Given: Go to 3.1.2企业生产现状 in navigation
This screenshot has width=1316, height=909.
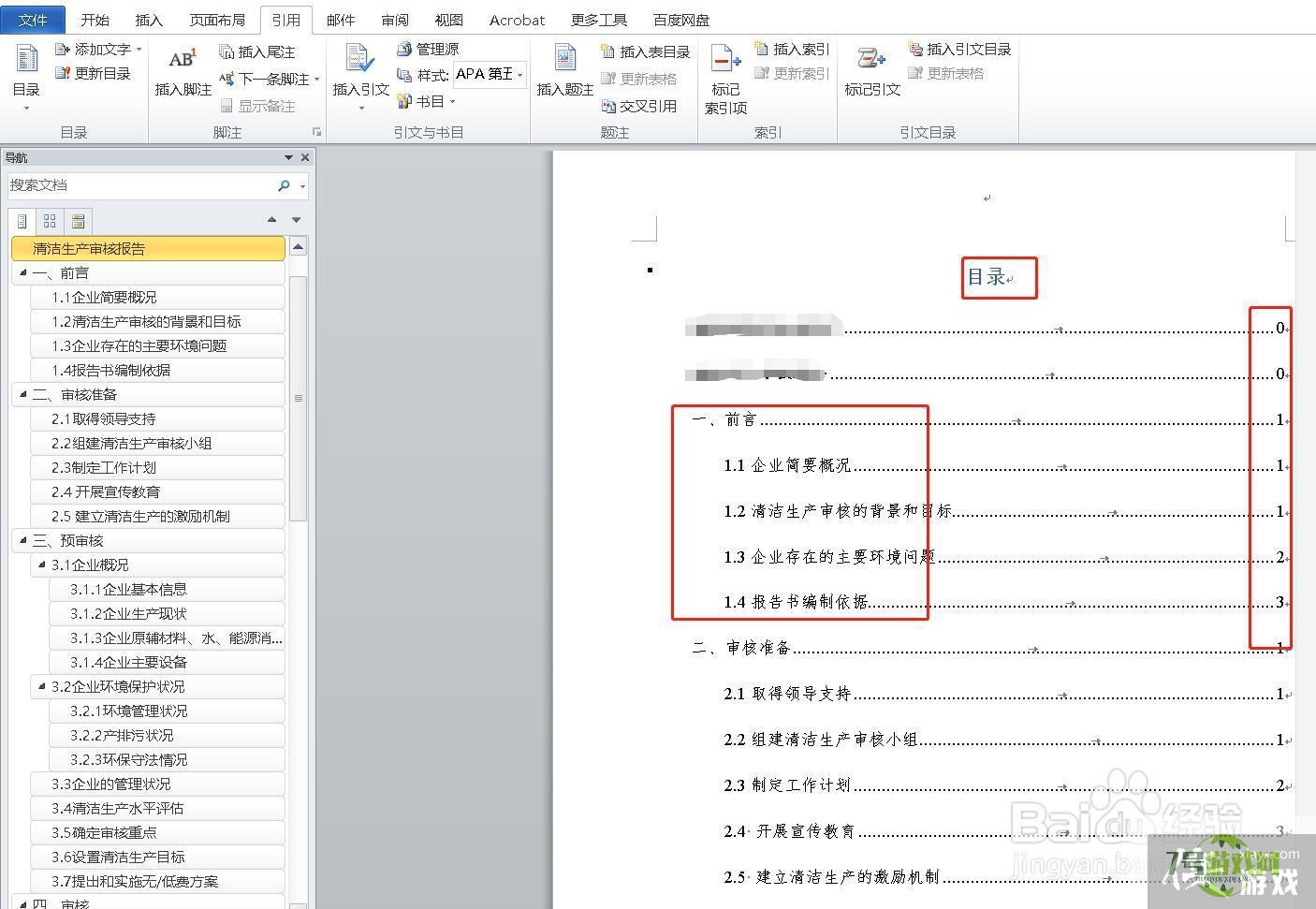Looking at the screenshot, I should pos(166,613).
